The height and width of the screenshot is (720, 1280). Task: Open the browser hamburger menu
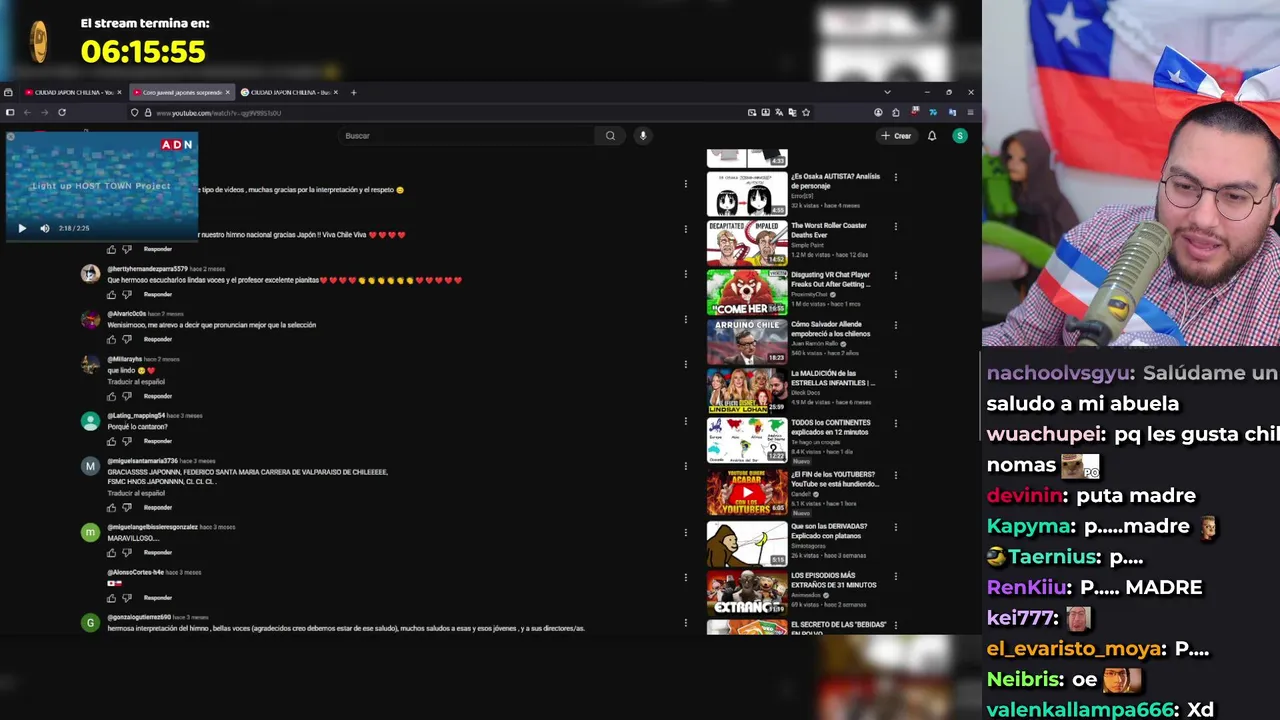click(970, 113)
